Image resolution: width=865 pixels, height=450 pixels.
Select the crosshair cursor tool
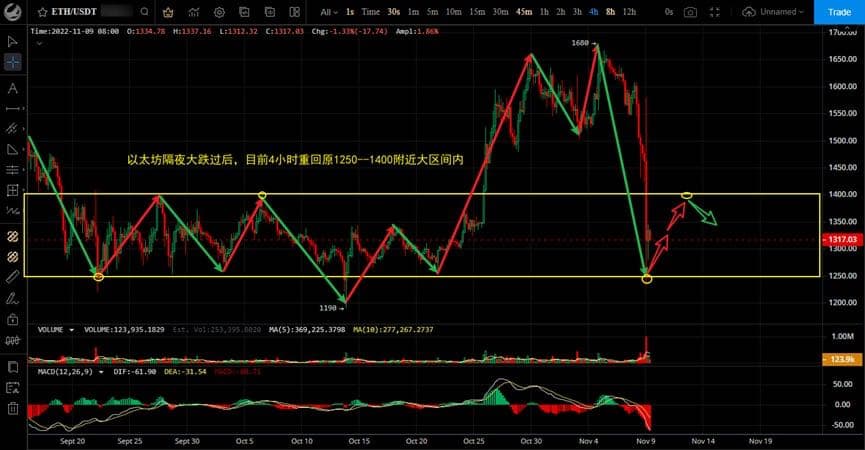(13, 62)
